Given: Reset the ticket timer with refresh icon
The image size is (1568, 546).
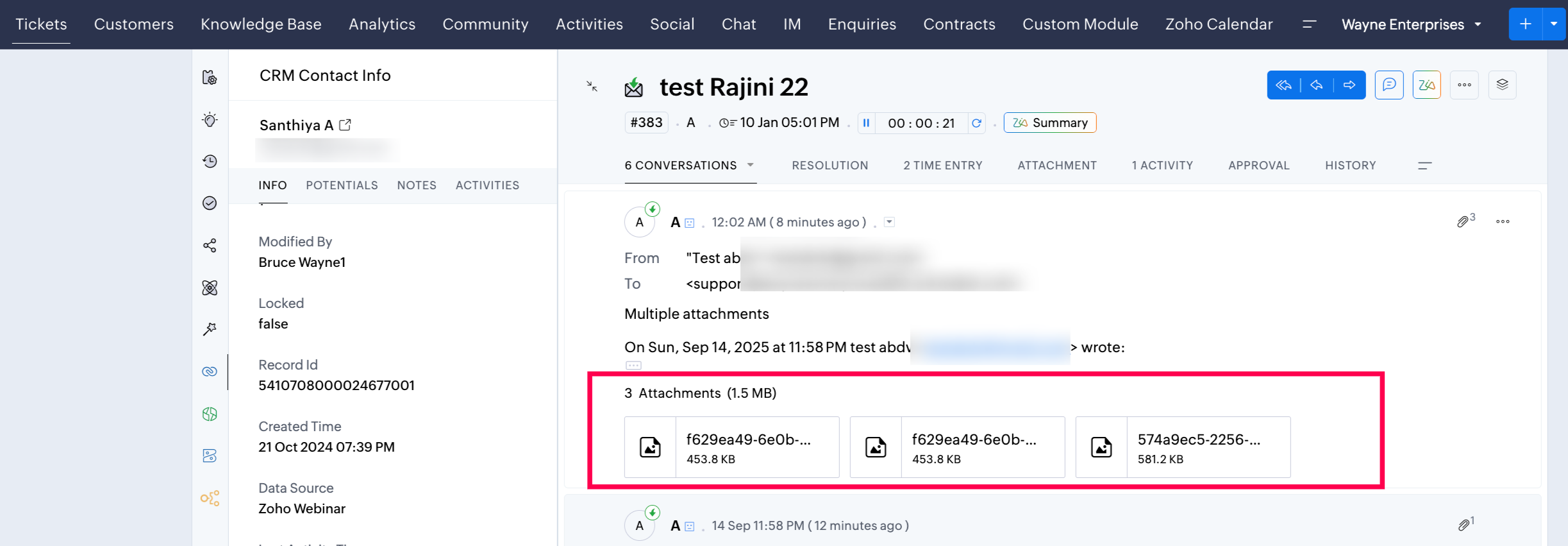Looking at the screenshot, I should tap(976, 123).
